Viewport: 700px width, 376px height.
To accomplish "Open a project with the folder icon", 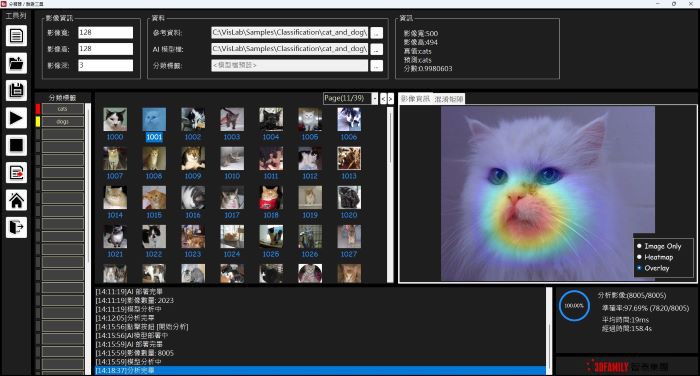I will tap(16, 63).
